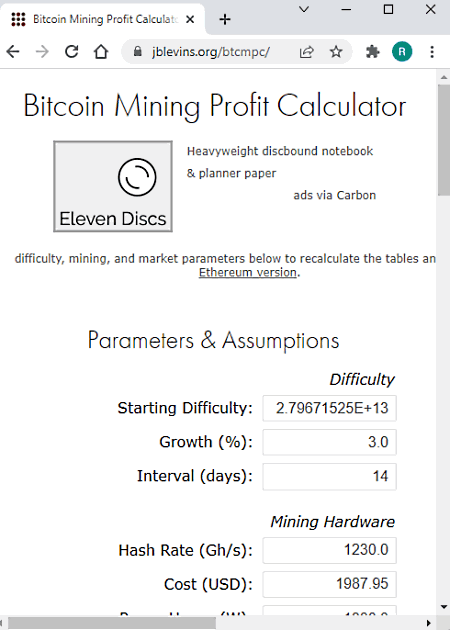The width and height of the screenshot is (450, 630).
Task: Edit the Hash Rate (Gh/s) field
Action: pos(329,550)
